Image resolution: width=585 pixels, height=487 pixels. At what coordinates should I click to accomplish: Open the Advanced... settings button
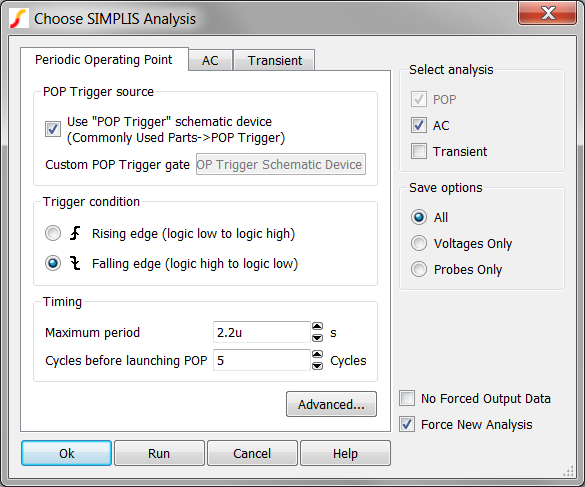(331, 404)
